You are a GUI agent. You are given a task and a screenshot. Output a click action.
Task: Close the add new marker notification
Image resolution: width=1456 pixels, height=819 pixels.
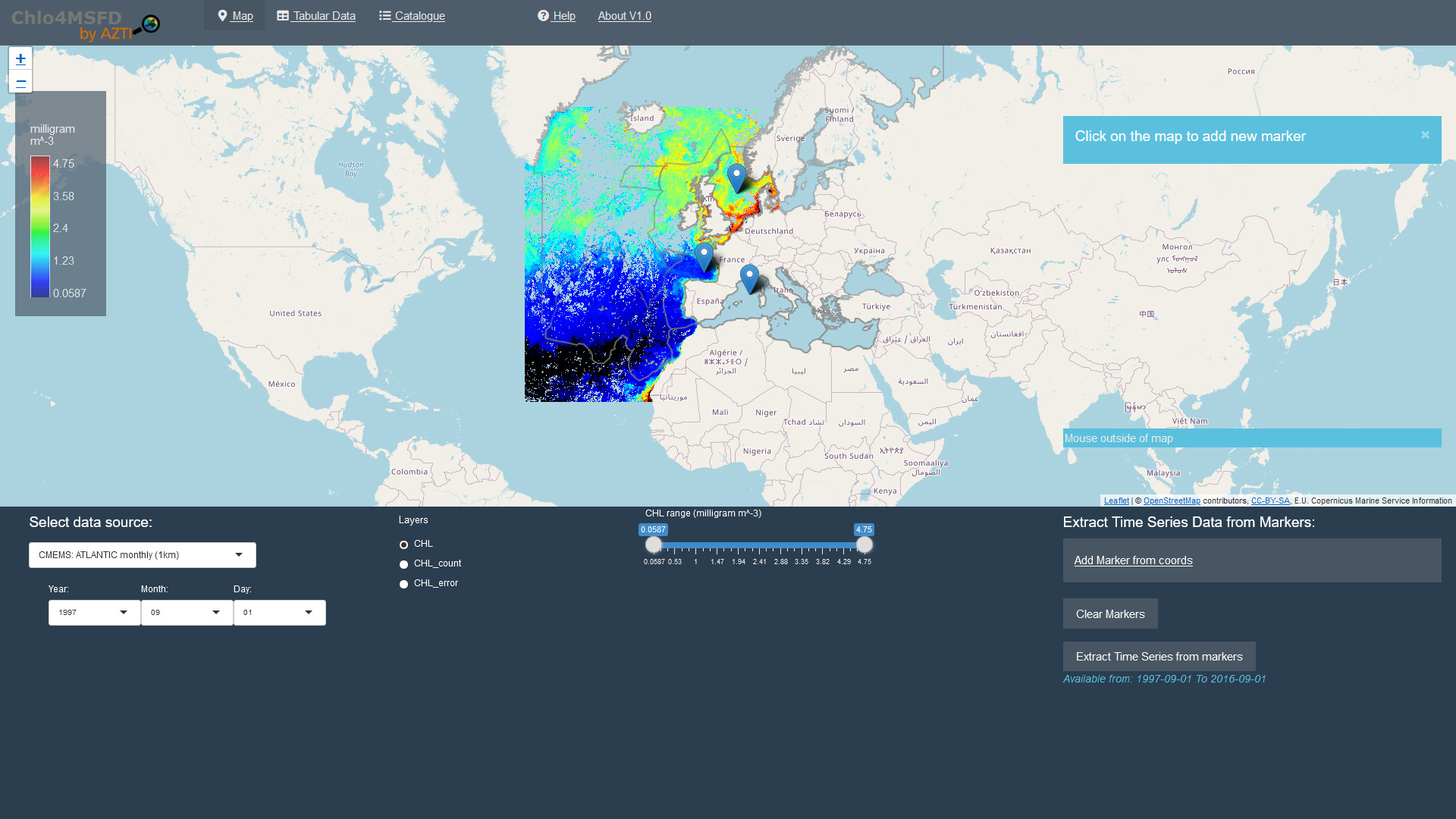point(1425,135)
